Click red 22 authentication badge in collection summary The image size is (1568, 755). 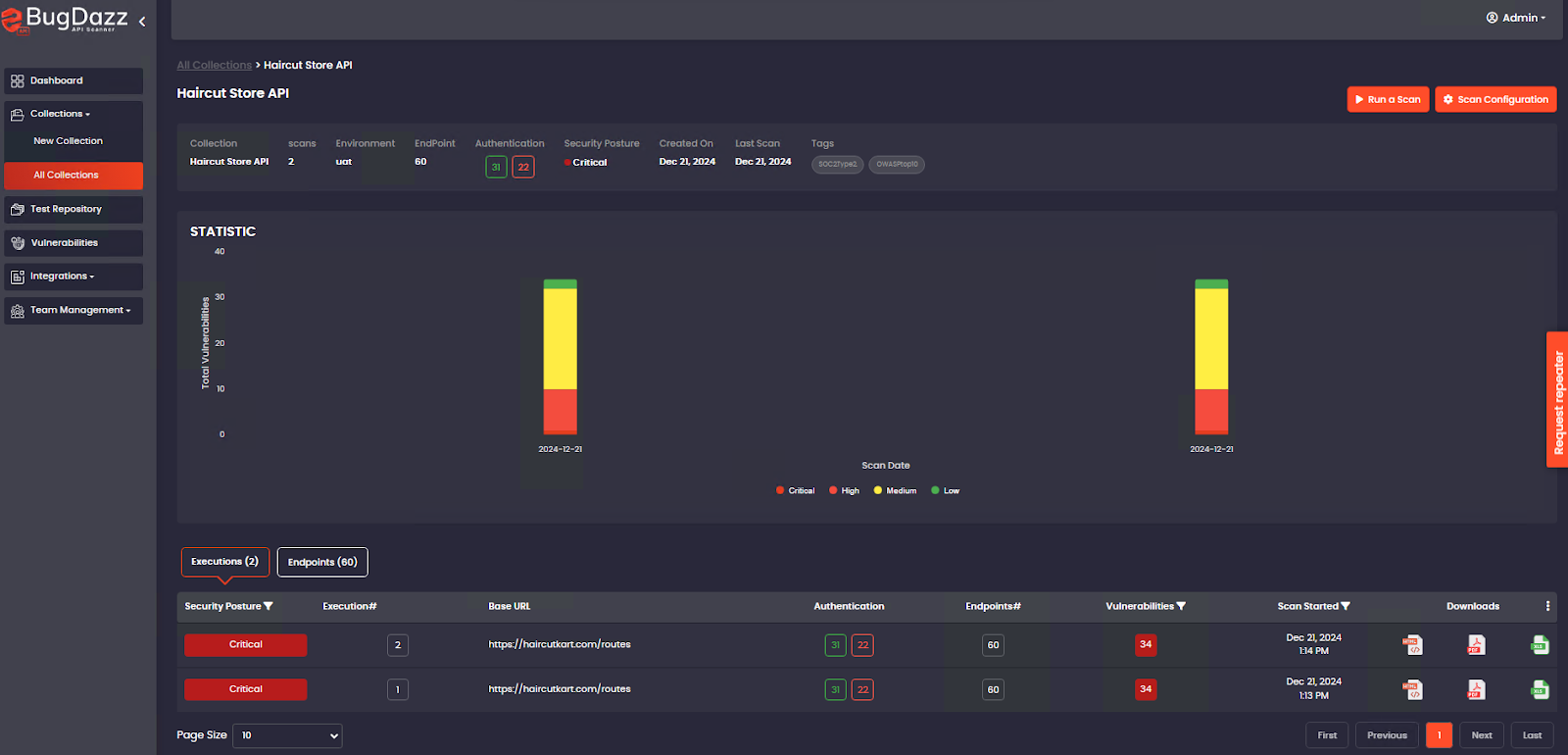pyautogui.click(x=523, y=167)
